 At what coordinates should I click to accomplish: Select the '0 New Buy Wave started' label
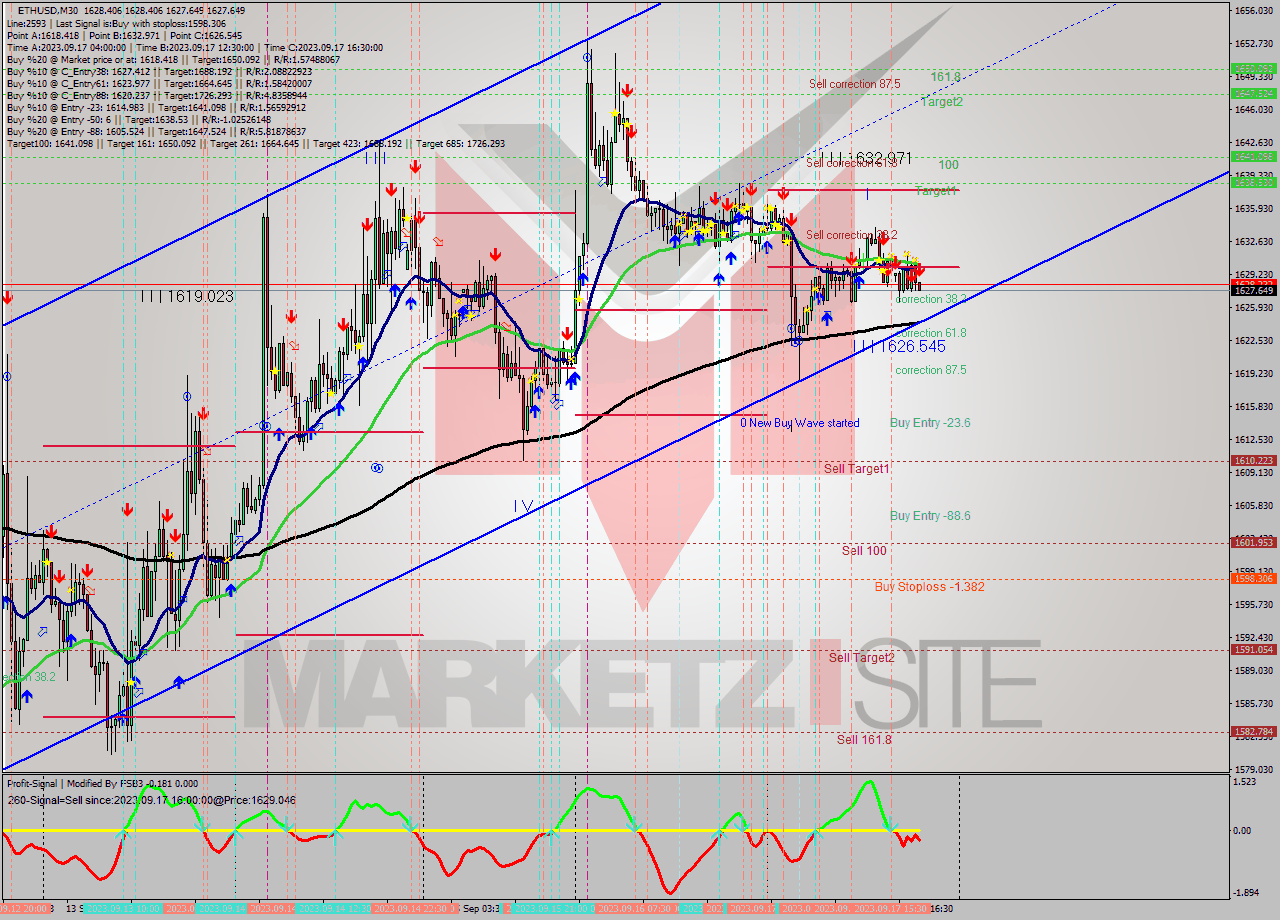tap(799, 423)
